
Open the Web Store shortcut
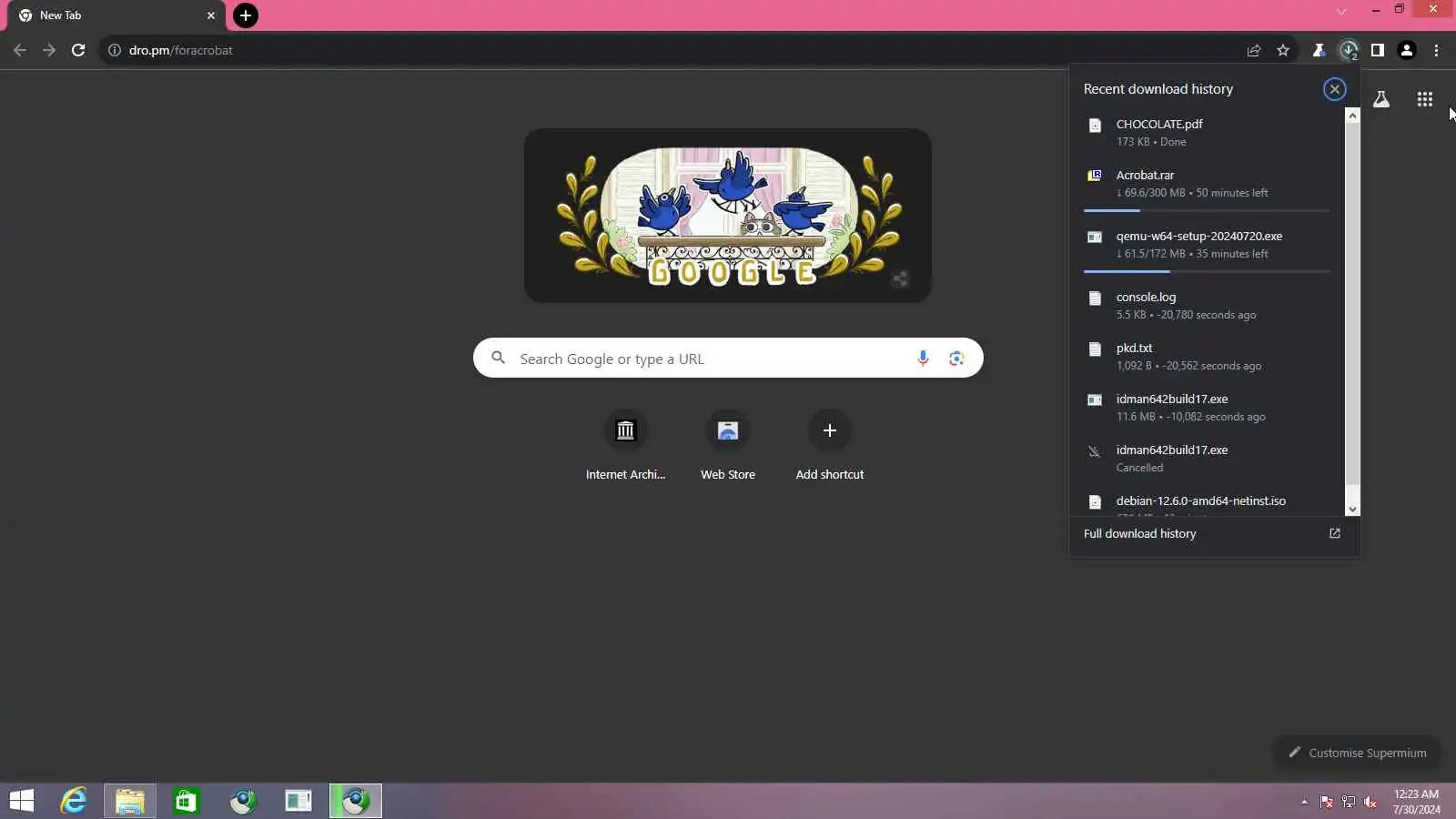pos(728,446)
